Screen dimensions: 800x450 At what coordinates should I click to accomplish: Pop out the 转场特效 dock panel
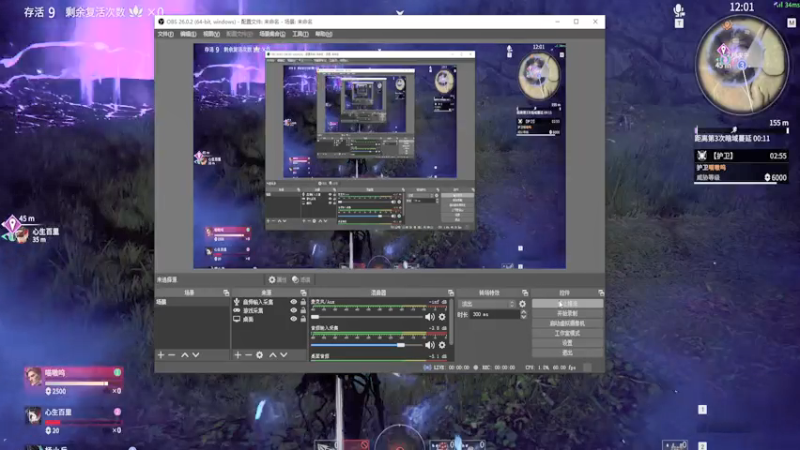[524, 293]
